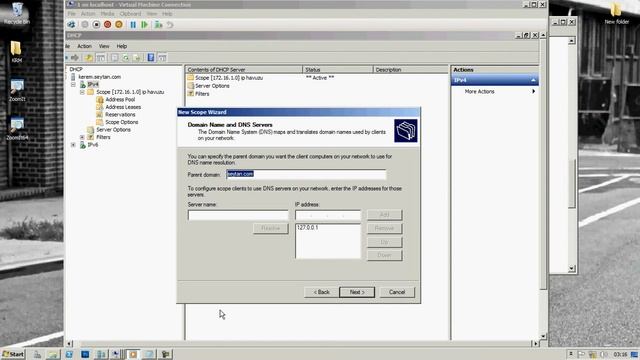Click Back in the New Scope Wizard
The width and height of the screenshot is (640, 360).
point(322,292)
